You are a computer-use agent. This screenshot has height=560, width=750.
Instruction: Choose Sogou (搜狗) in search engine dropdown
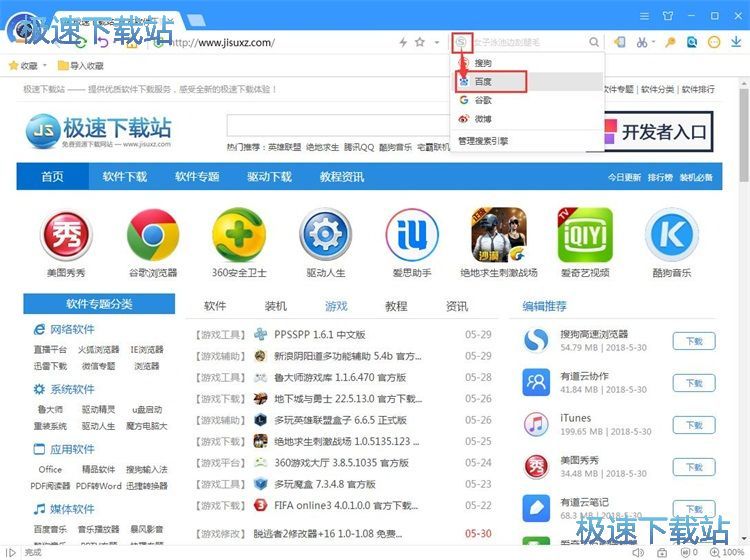click(526, 63)
